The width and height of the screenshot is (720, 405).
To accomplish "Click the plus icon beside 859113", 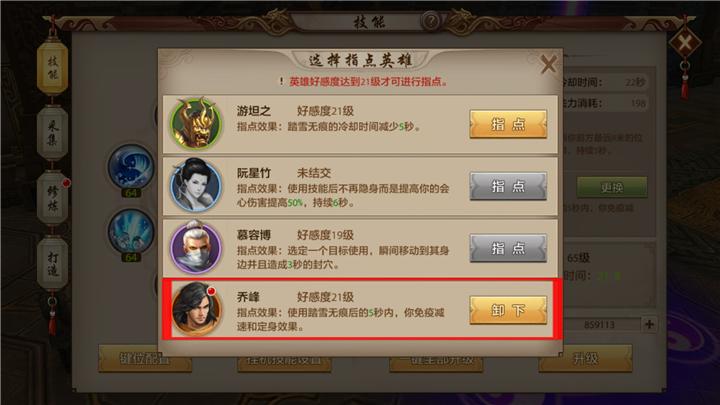I will pos(649,324).
